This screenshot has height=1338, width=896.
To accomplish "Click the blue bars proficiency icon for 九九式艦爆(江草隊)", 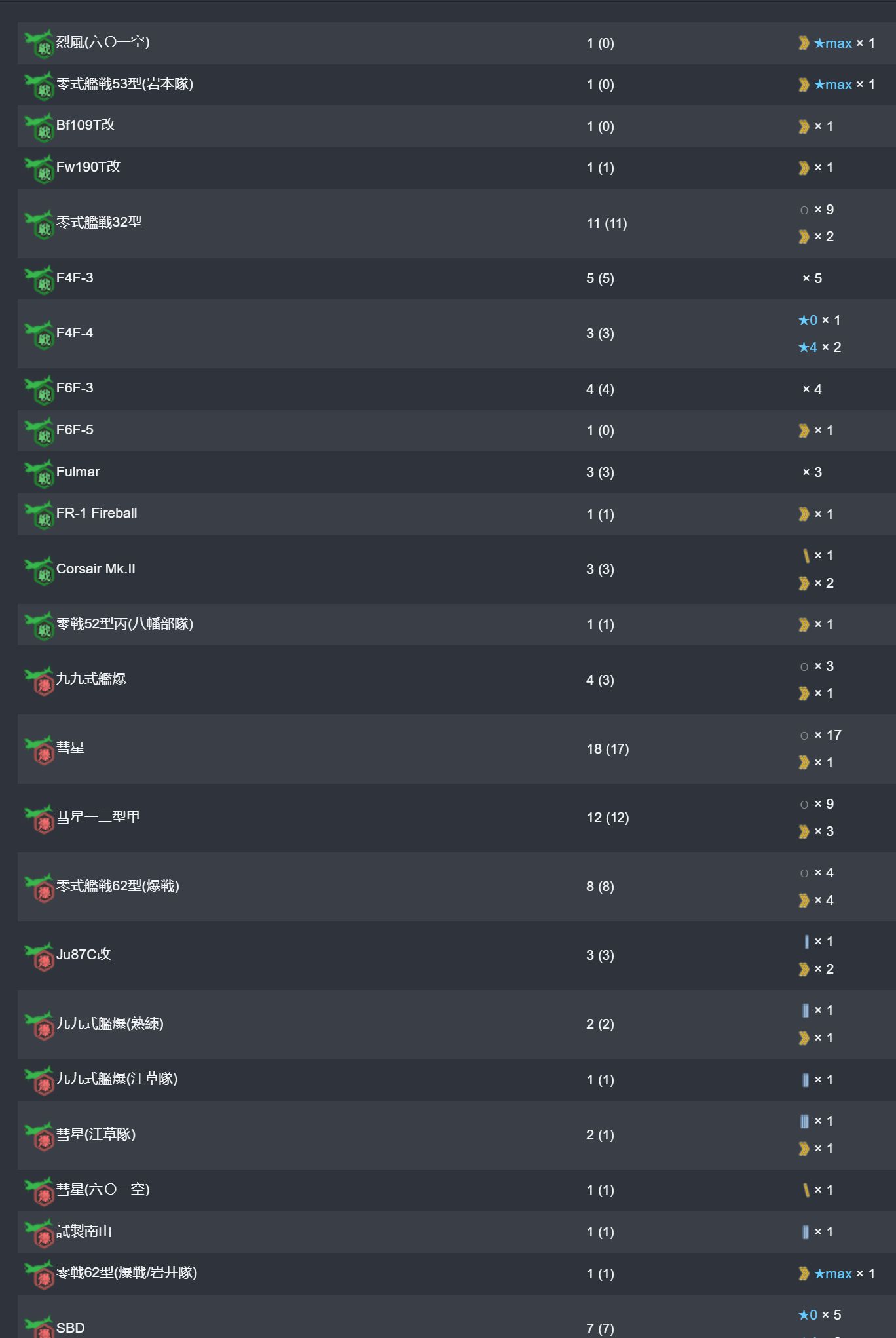I will click(805, 1080).
